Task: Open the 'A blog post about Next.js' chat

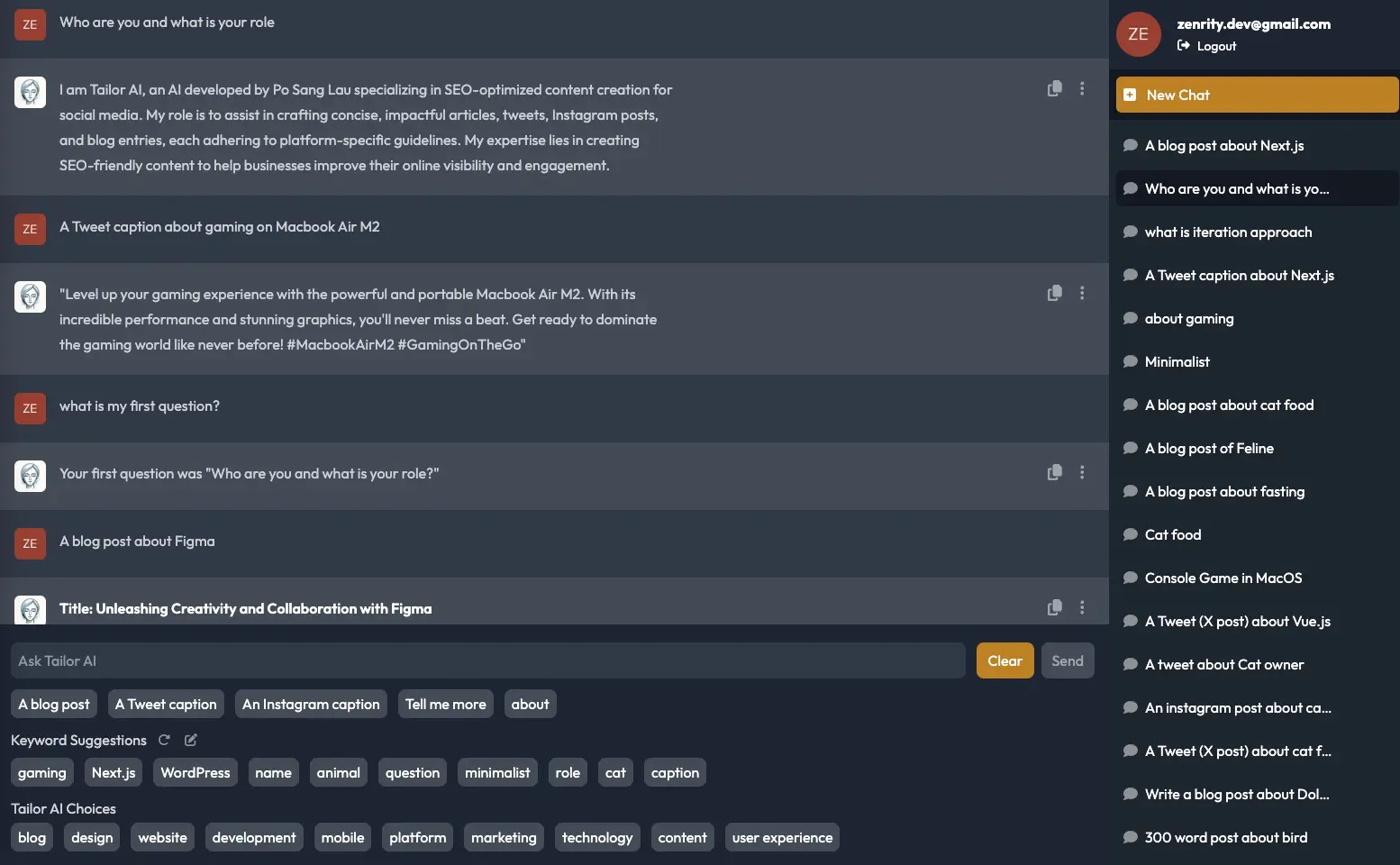Action: point(1224,145)
